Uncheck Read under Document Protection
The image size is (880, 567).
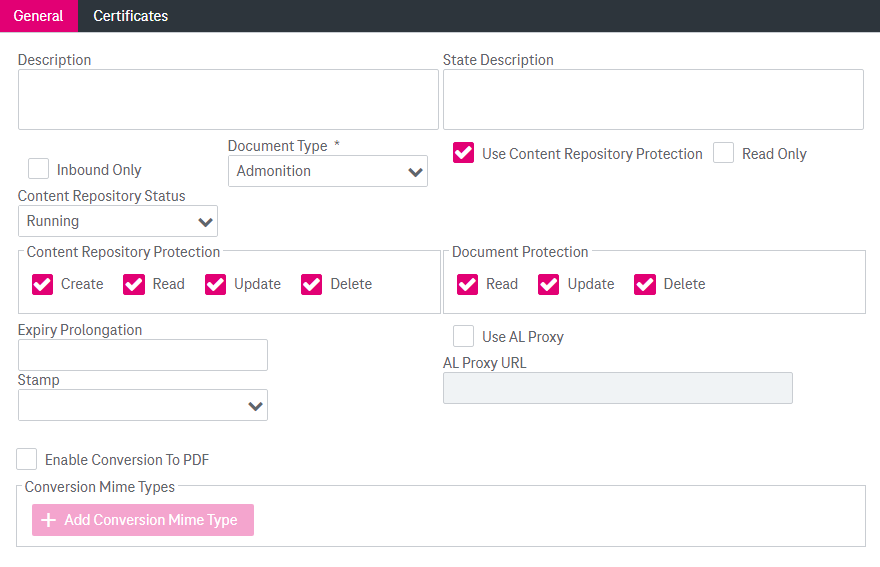(467, 284)
